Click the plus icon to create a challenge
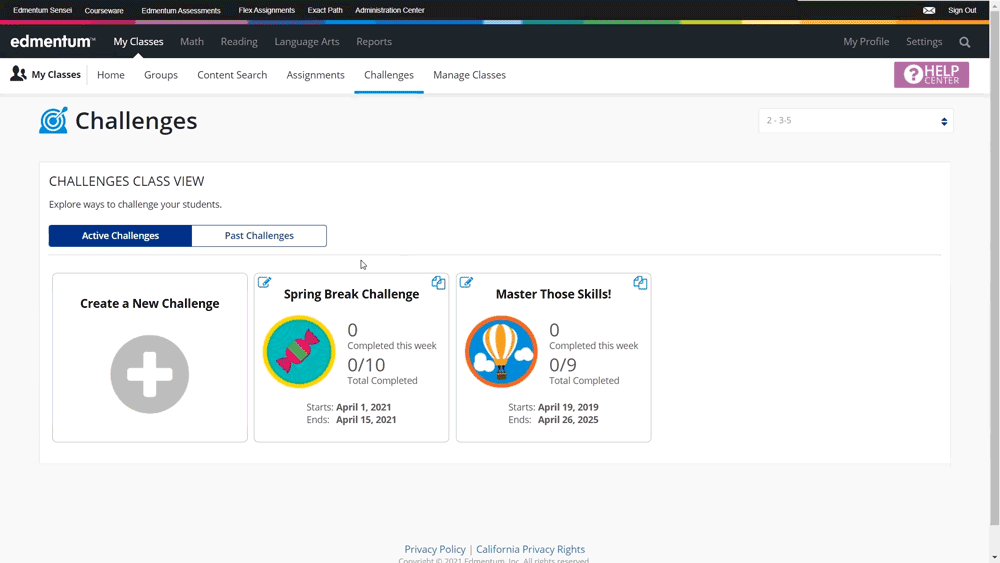 150,374
